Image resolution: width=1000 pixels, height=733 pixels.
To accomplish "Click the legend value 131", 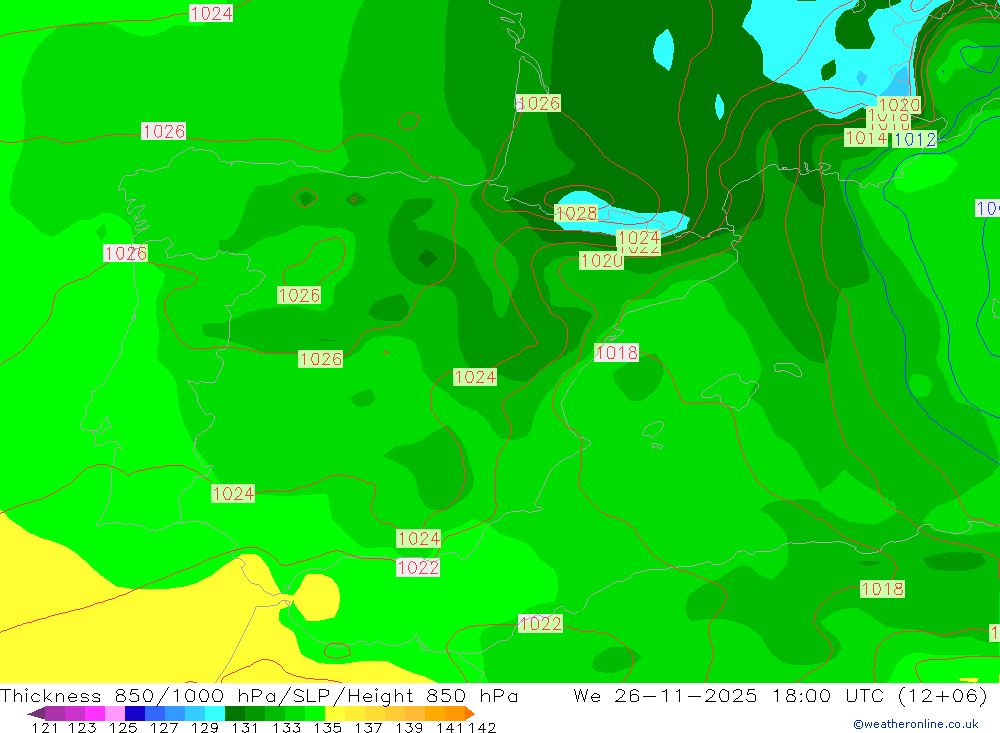I will 245,727.
